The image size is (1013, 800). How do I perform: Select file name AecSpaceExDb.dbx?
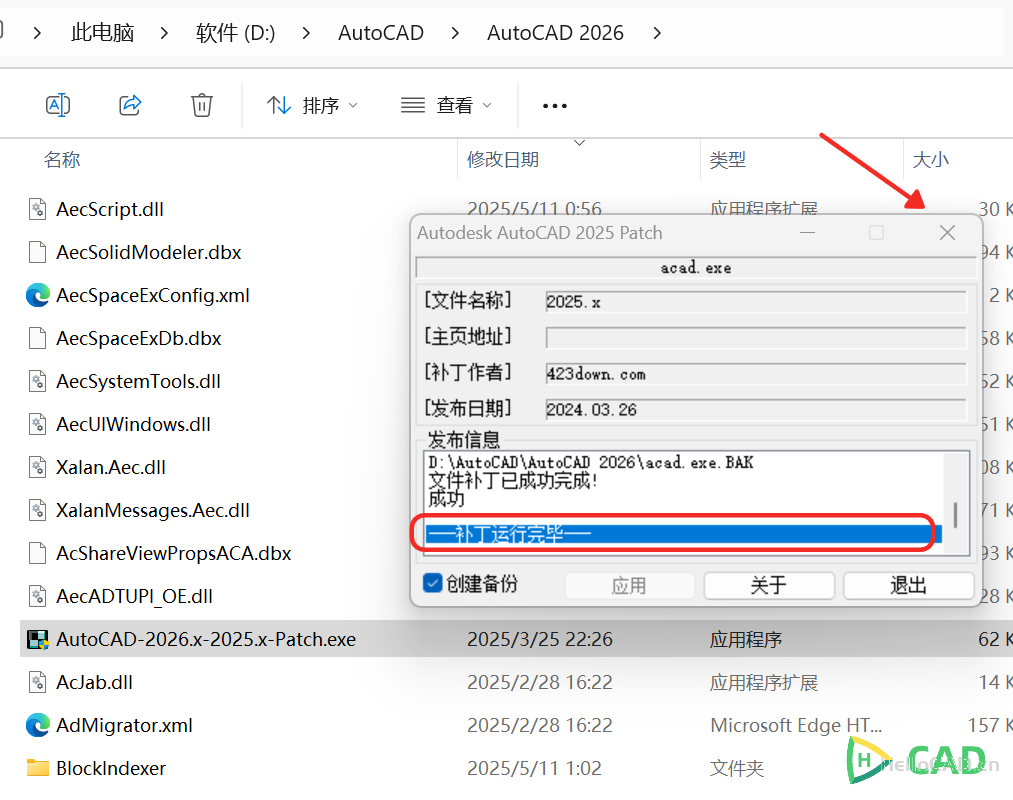138,338
